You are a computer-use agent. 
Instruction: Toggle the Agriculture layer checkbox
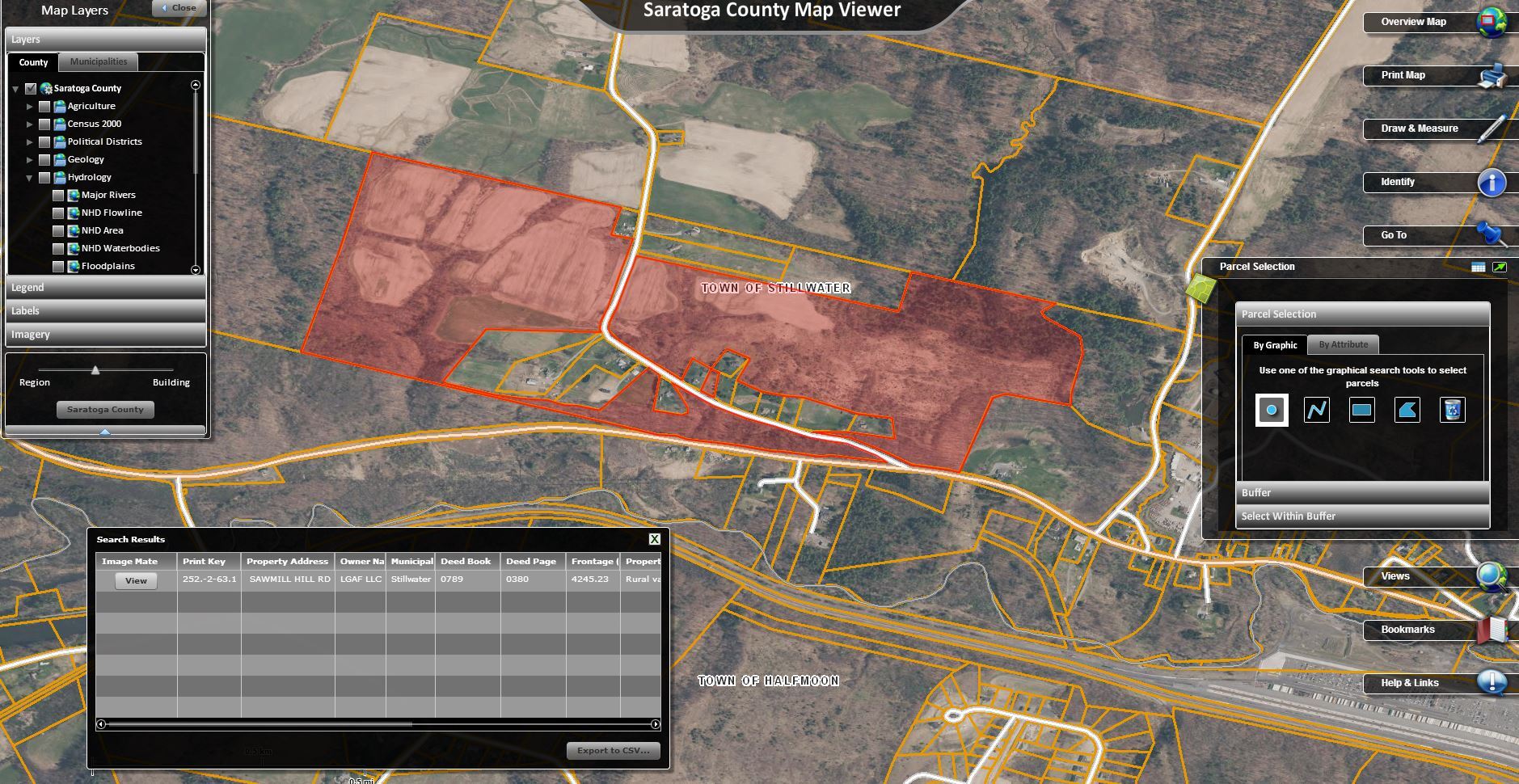(44, 106)
